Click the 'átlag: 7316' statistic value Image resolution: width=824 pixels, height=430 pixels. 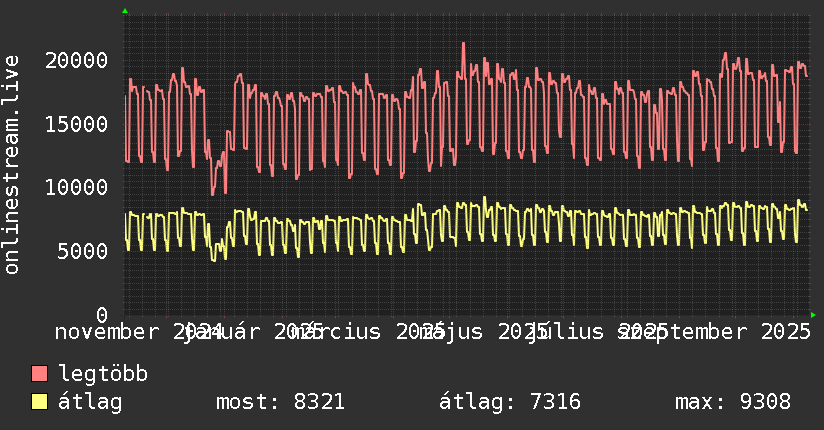[510, 402]
